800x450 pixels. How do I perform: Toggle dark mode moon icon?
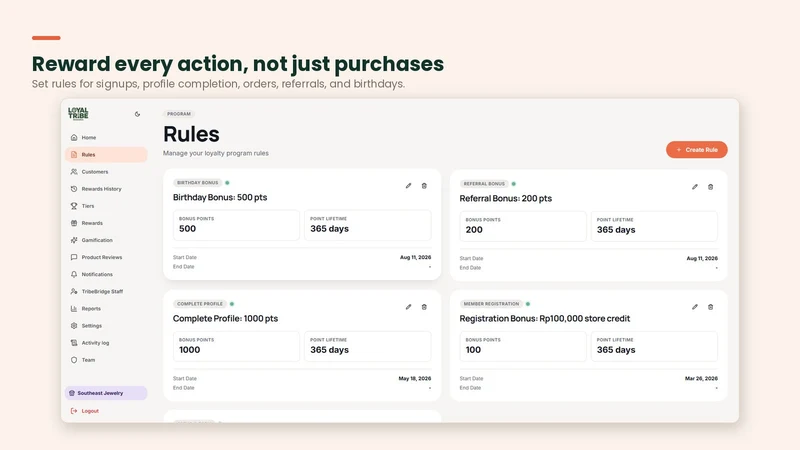[137, 114]
